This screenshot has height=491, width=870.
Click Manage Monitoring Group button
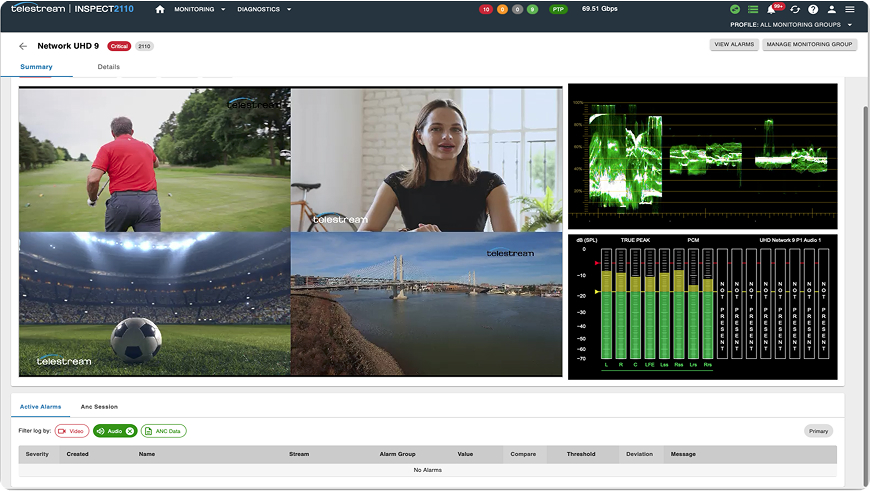809,44
